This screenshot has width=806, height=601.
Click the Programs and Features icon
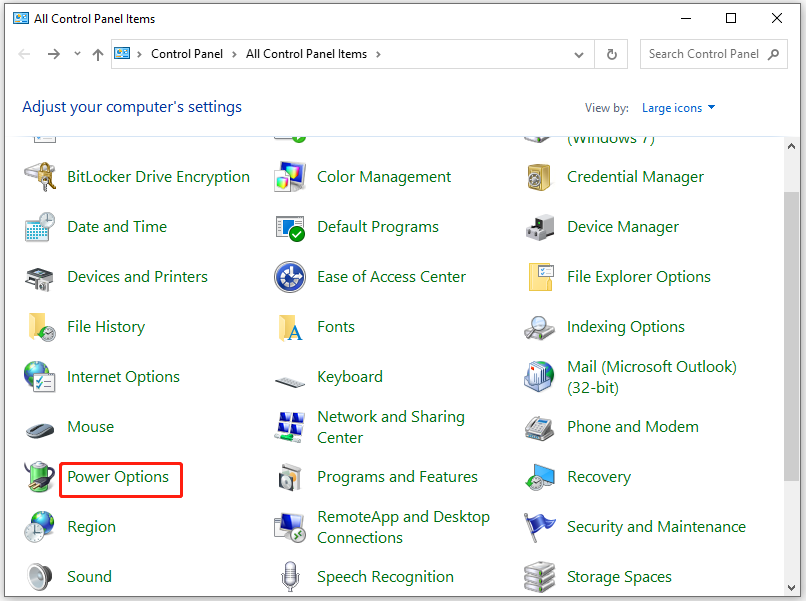[x=290, y=477]
